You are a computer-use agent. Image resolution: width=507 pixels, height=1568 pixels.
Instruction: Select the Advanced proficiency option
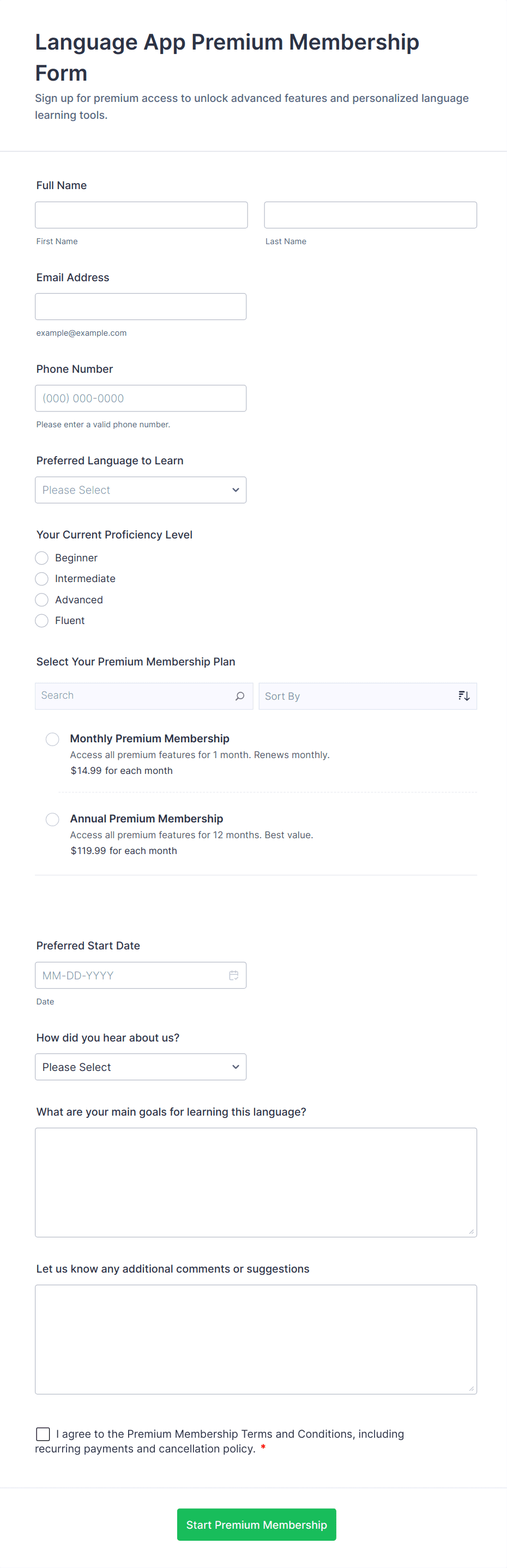coord(42,600)
